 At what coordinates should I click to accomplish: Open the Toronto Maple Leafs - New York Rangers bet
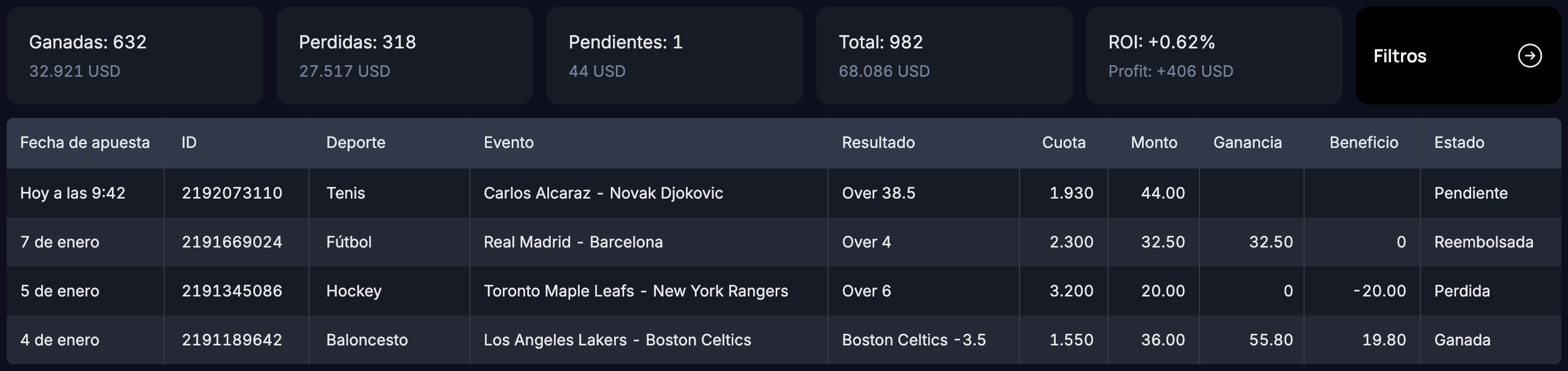[x=636, y=291]
